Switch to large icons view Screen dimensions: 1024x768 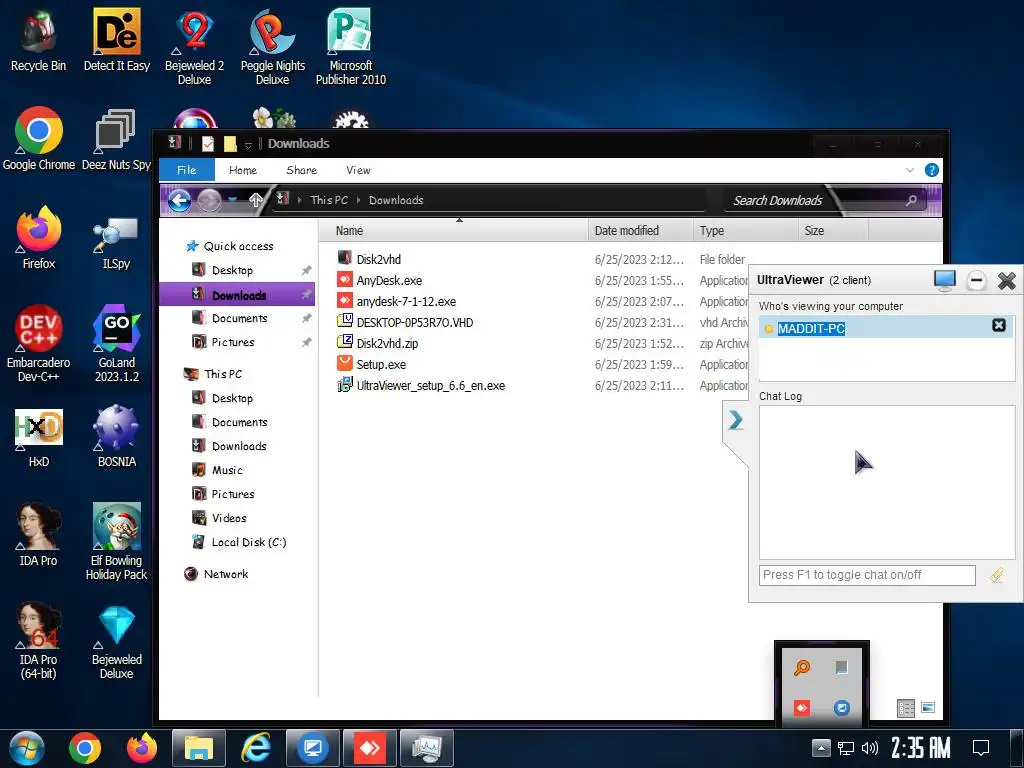928,708
